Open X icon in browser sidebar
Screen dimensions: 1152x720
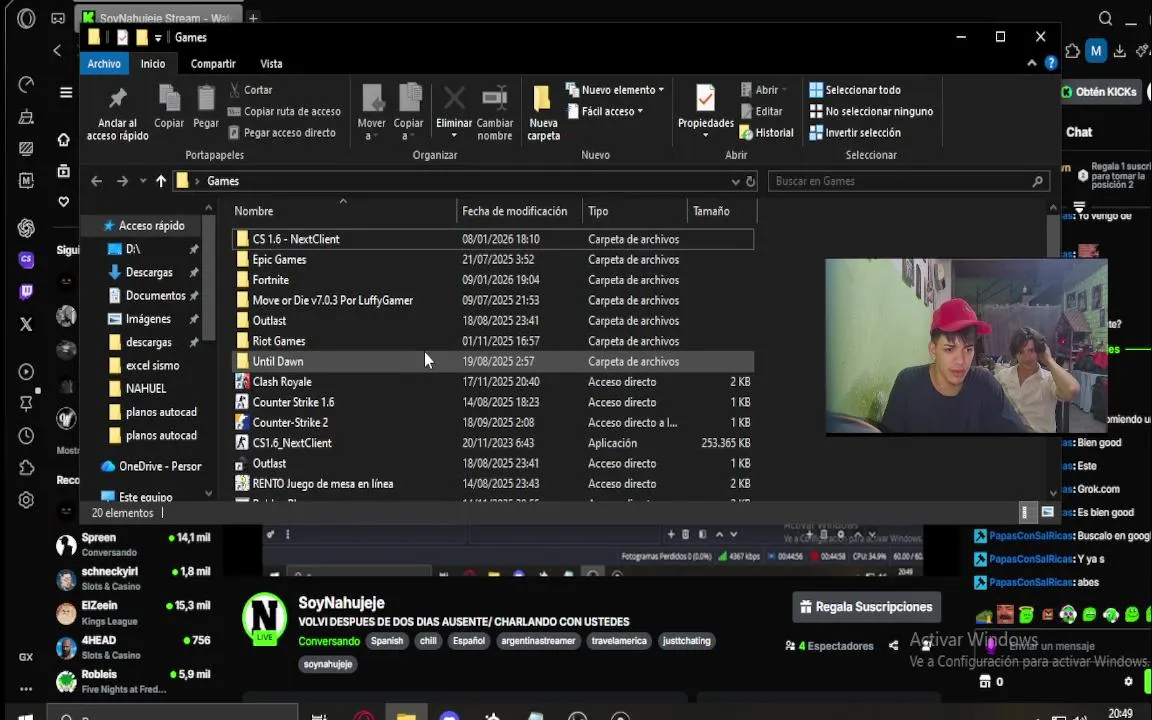click(x=26, y=324)
